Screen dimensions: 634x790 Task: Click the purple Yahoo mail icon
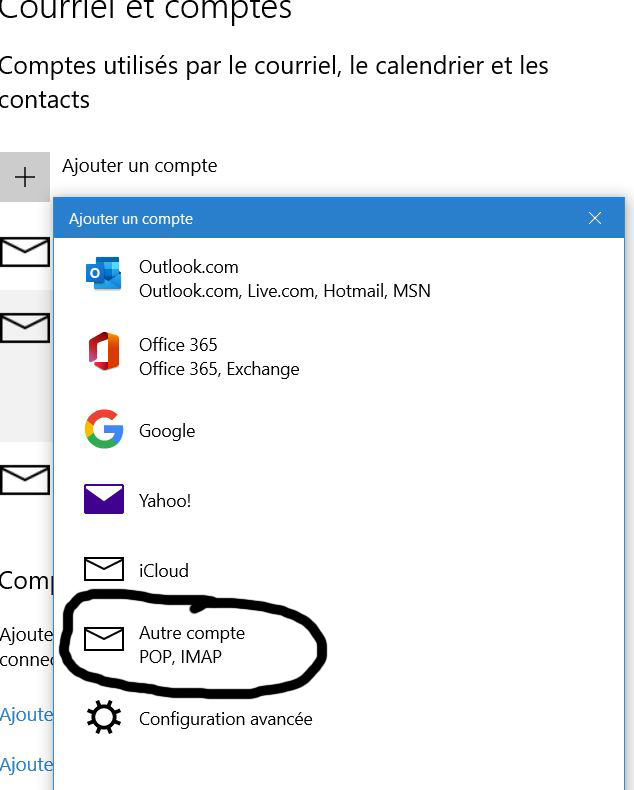(104, 499)
